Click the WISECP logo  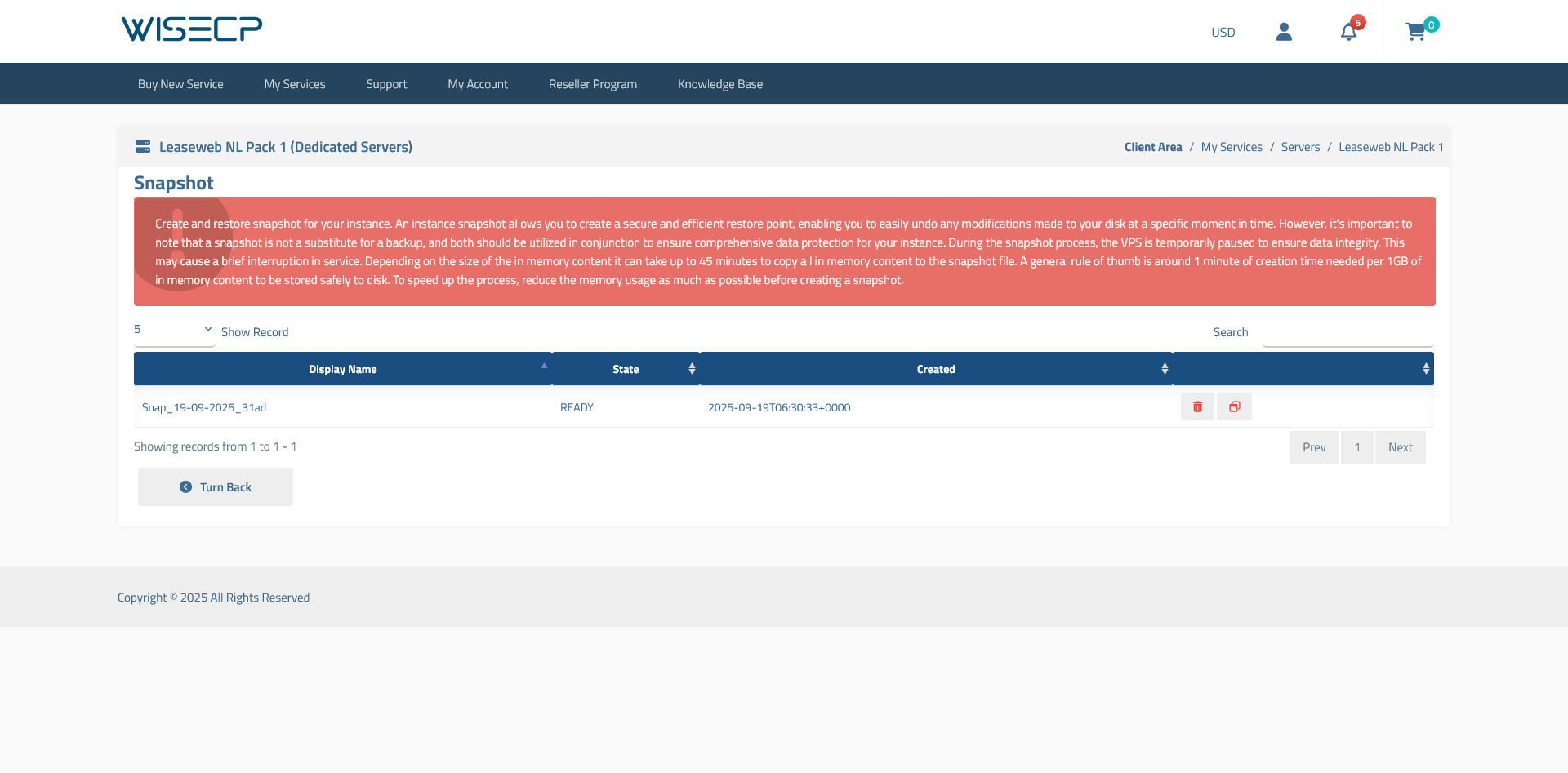[192, 29]
